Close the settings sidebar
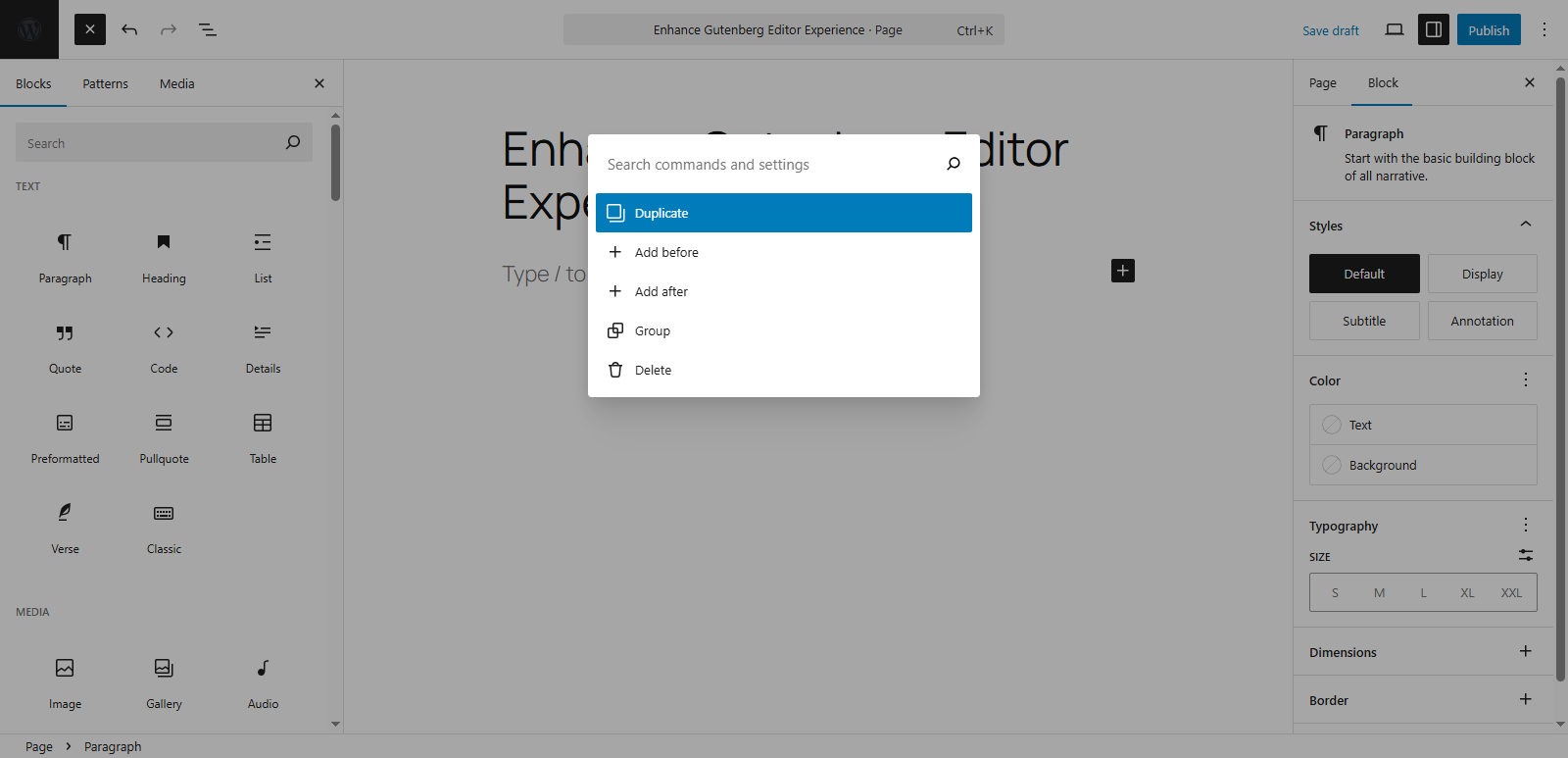This screenshot has height=758, width=1568. coord(1530,82)
